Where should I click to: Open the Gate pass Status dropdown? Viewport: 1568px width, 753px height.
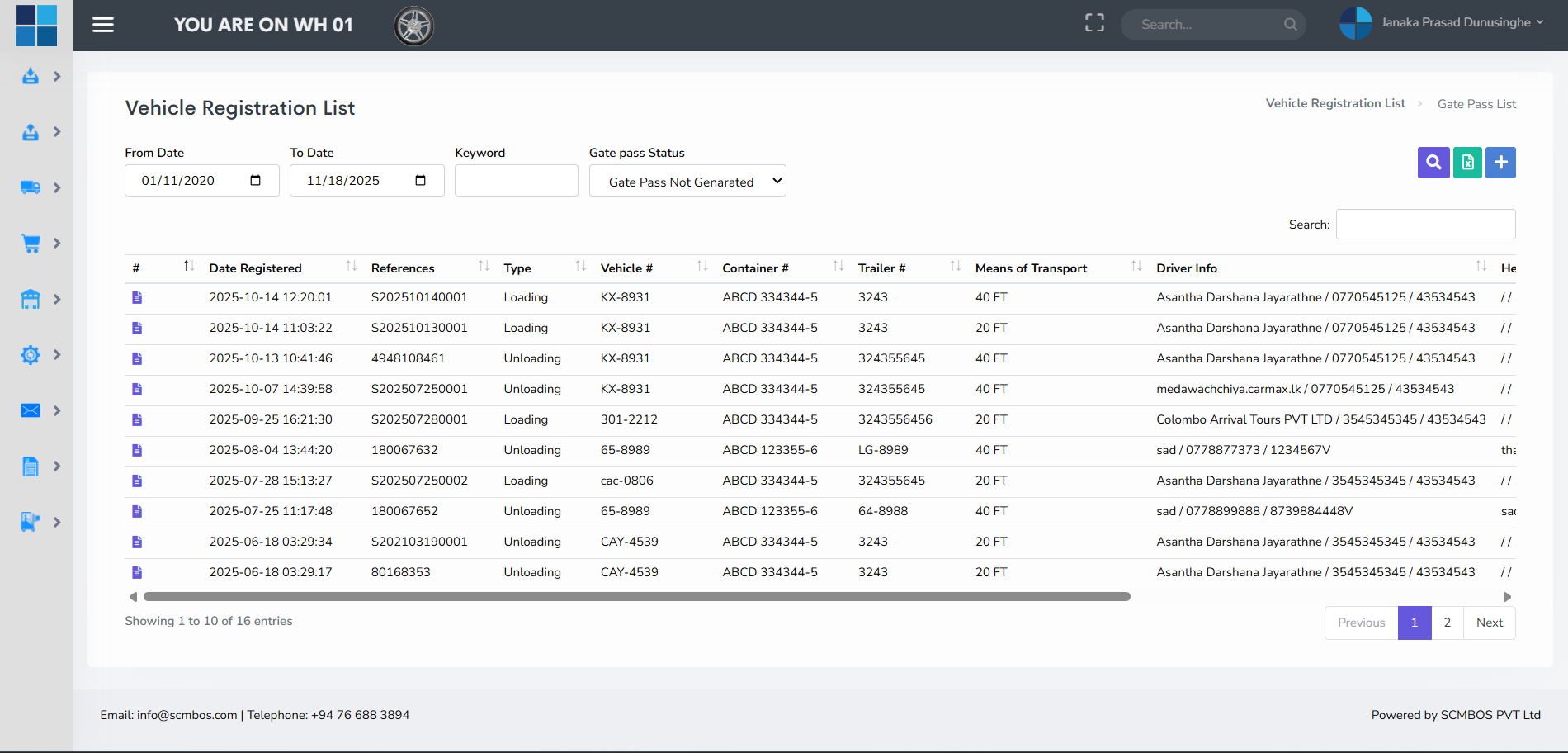[687, 181]
